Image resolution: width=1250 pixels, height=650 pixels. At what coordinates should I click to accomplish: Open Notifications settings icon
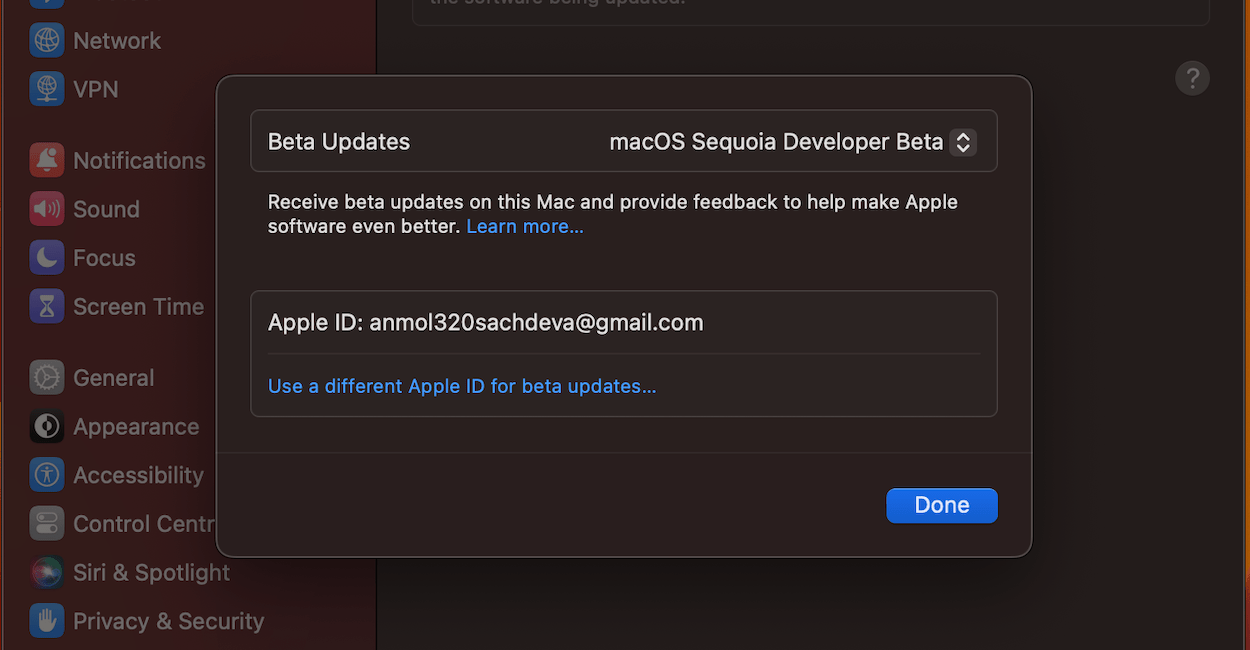point(46,160)
